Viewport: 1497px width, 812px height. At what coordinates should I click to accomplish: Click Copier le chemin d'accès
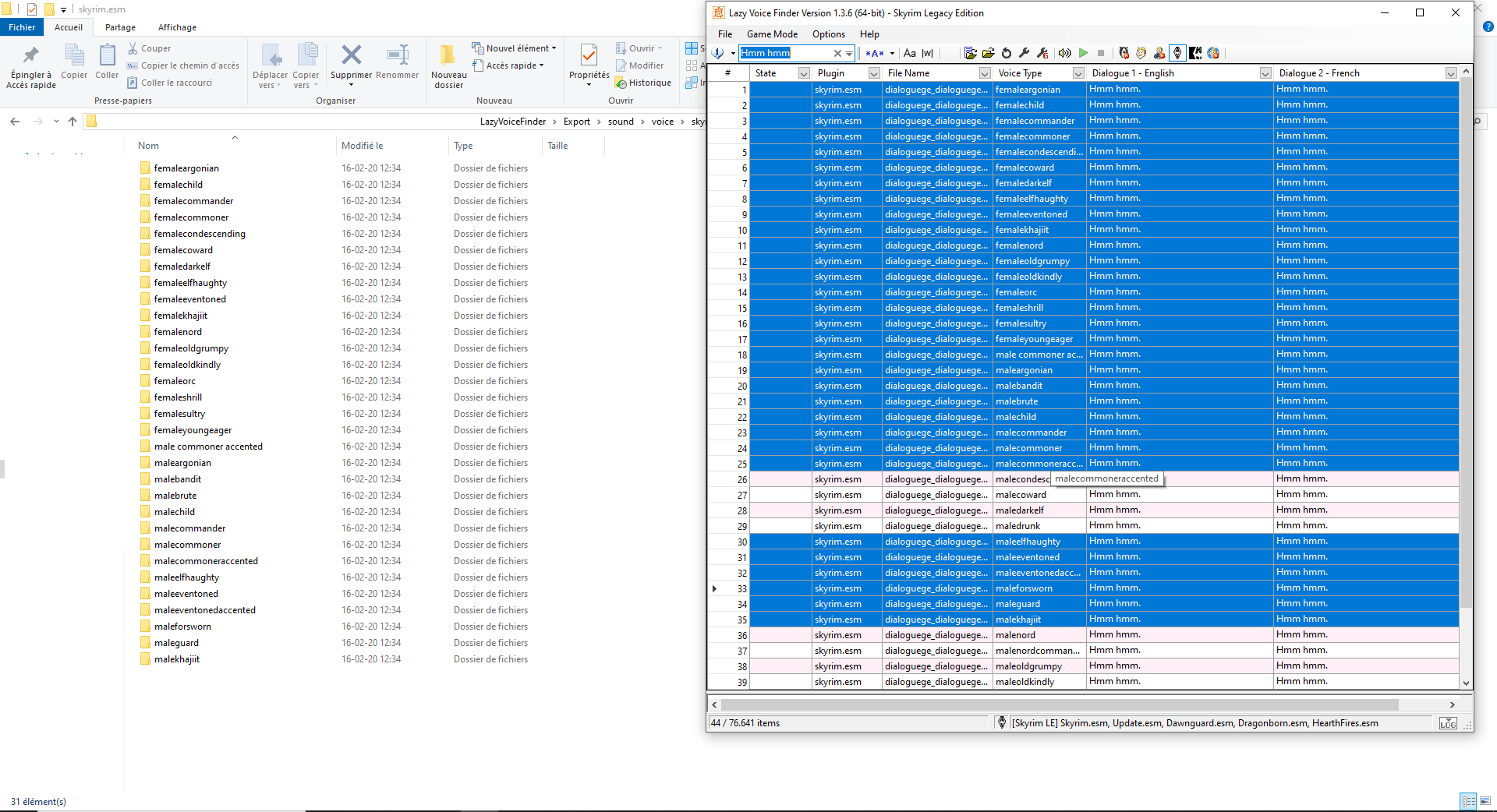(x=183, y=65)
